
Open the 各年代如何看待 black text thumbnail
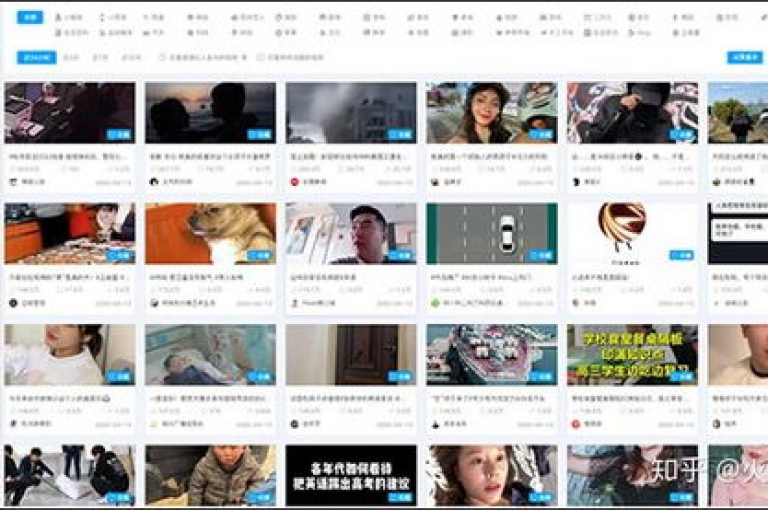(351, 475)
